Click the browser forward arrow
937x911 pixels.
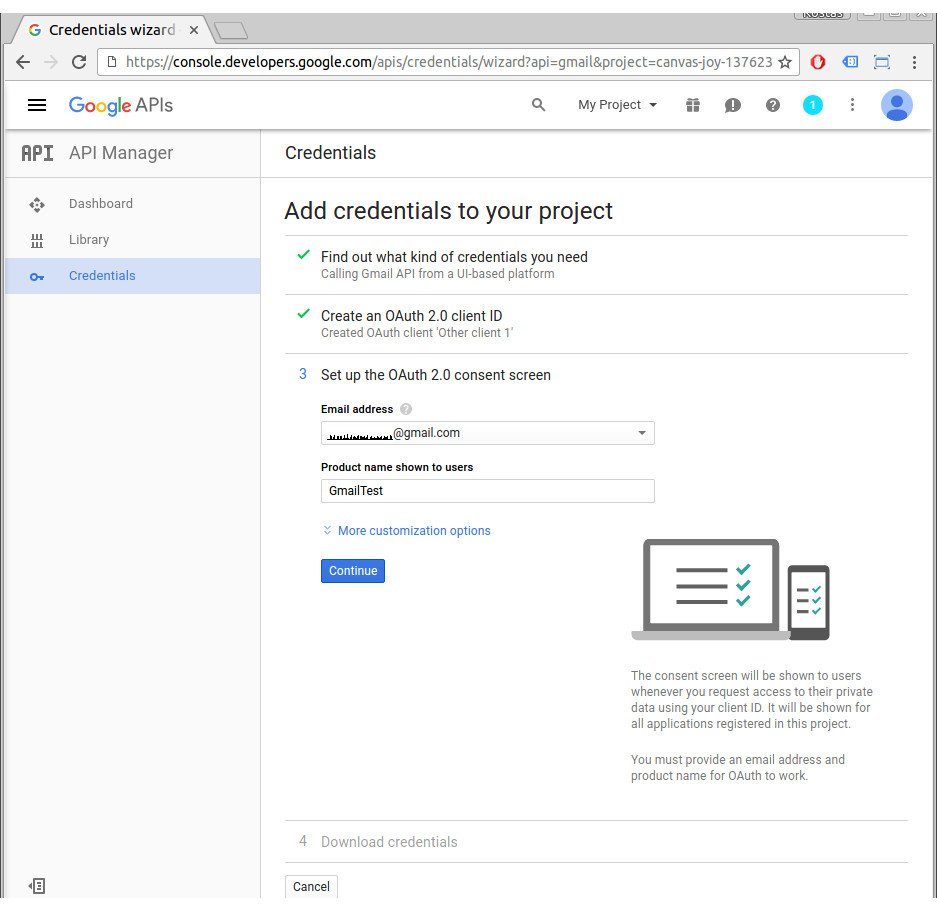[x=51, y=62]
